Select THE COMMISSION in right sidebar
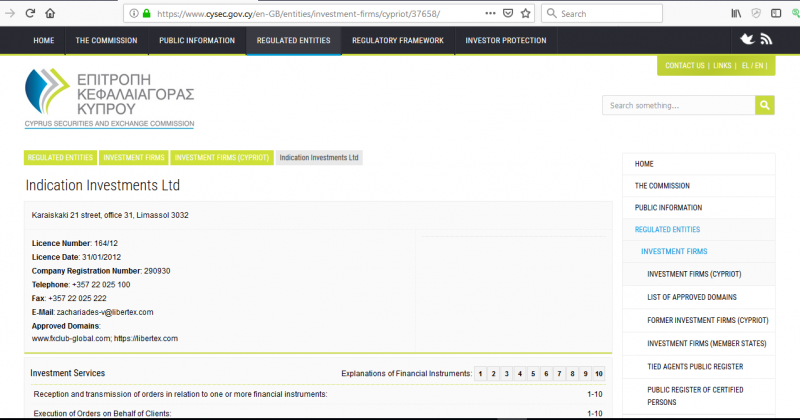 (x=698, y=186)
